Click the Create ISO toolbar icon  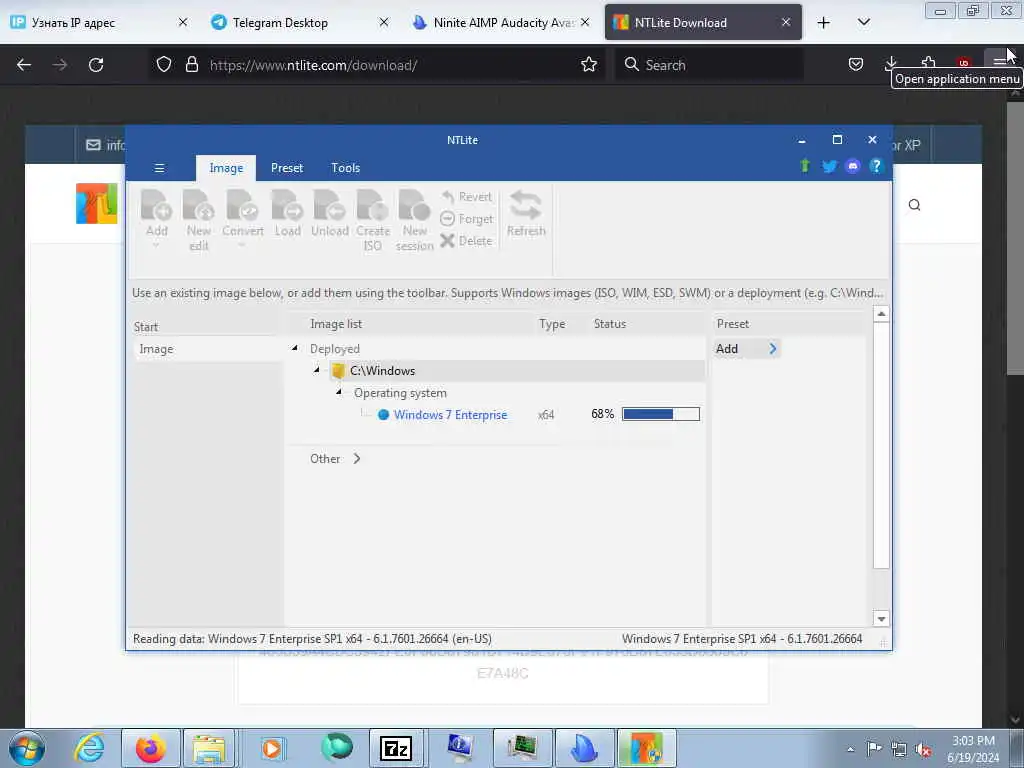[x=372, y=220]
